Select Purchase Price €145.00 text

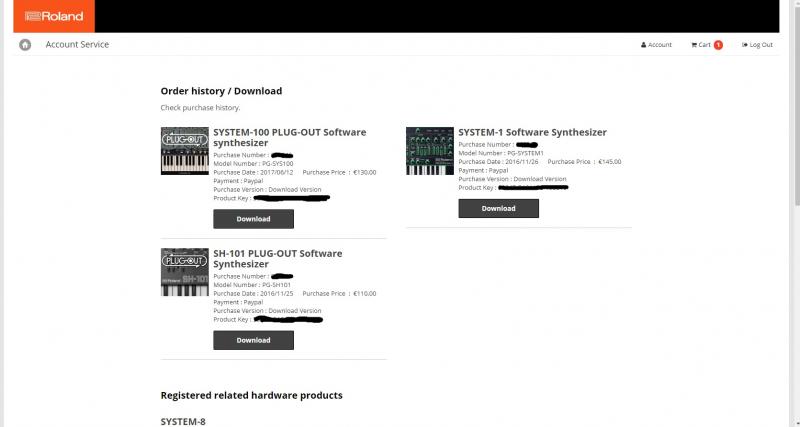click(584, 162)
